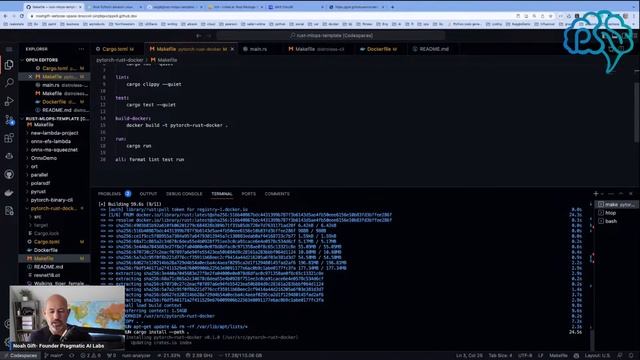Expand the new-lambda-project folder
The height and width of the screenshot is (360, 640).
click(x=54, y=133)
